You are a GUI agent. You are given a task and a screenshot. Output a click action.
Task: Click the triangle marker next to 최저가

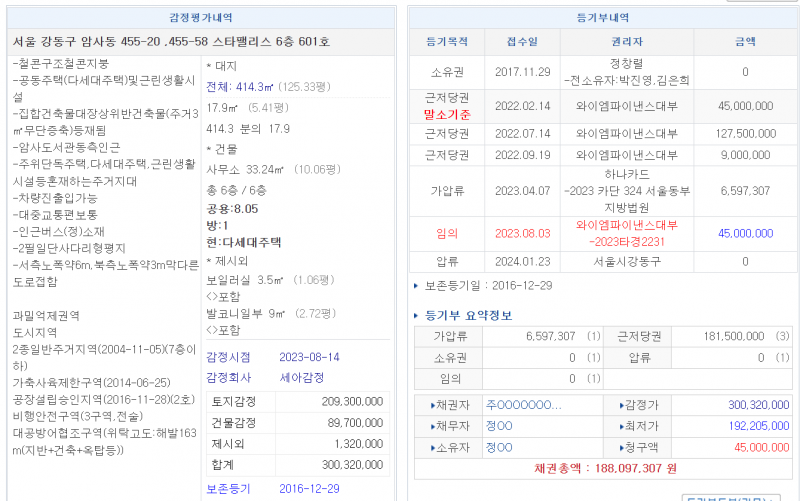click(621, 426)
